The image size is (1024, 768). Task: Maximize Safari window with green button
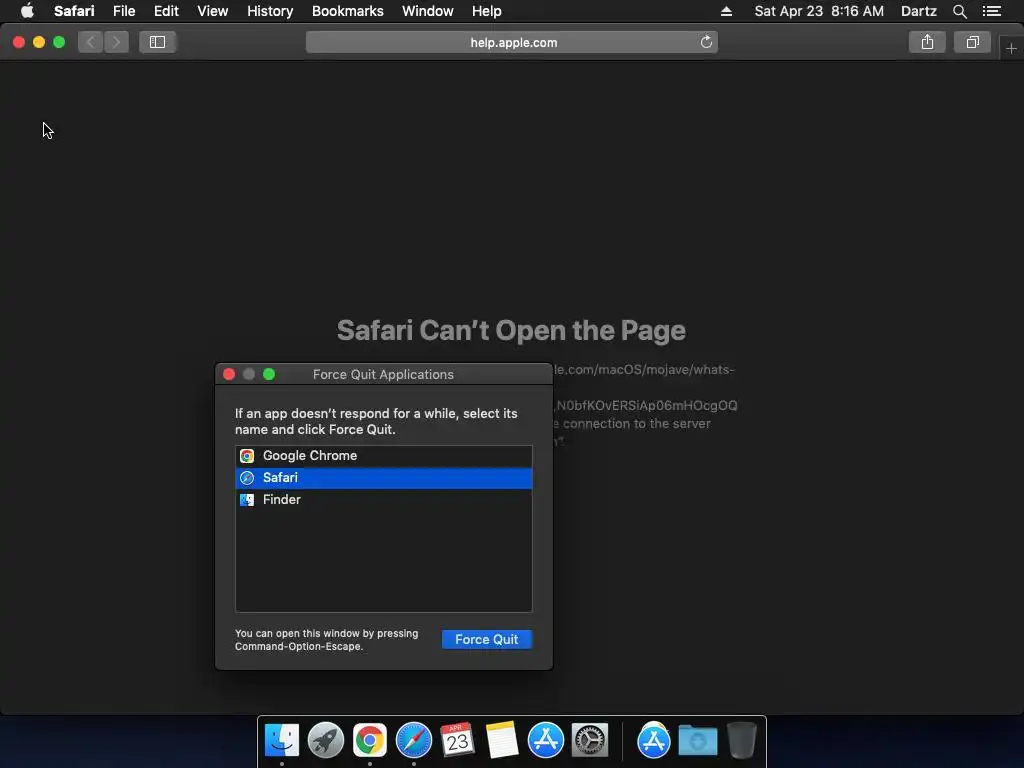59,42
